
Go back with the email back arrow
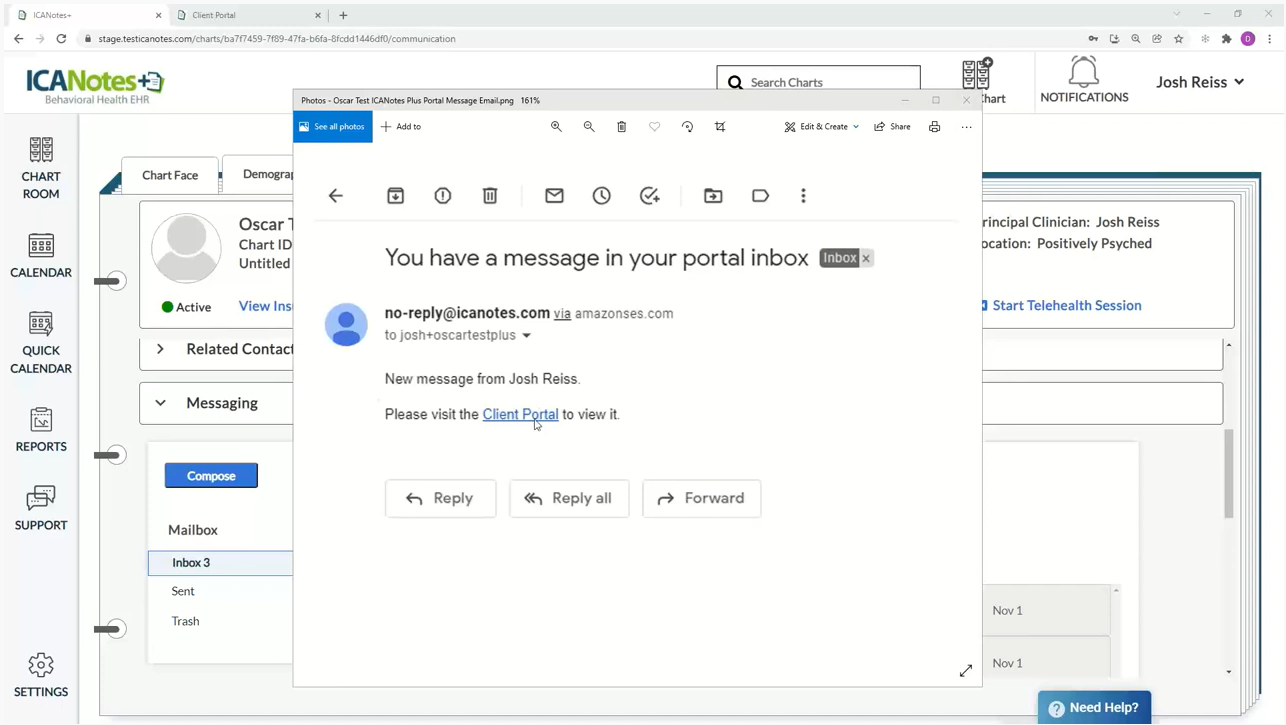pos(336,196)
